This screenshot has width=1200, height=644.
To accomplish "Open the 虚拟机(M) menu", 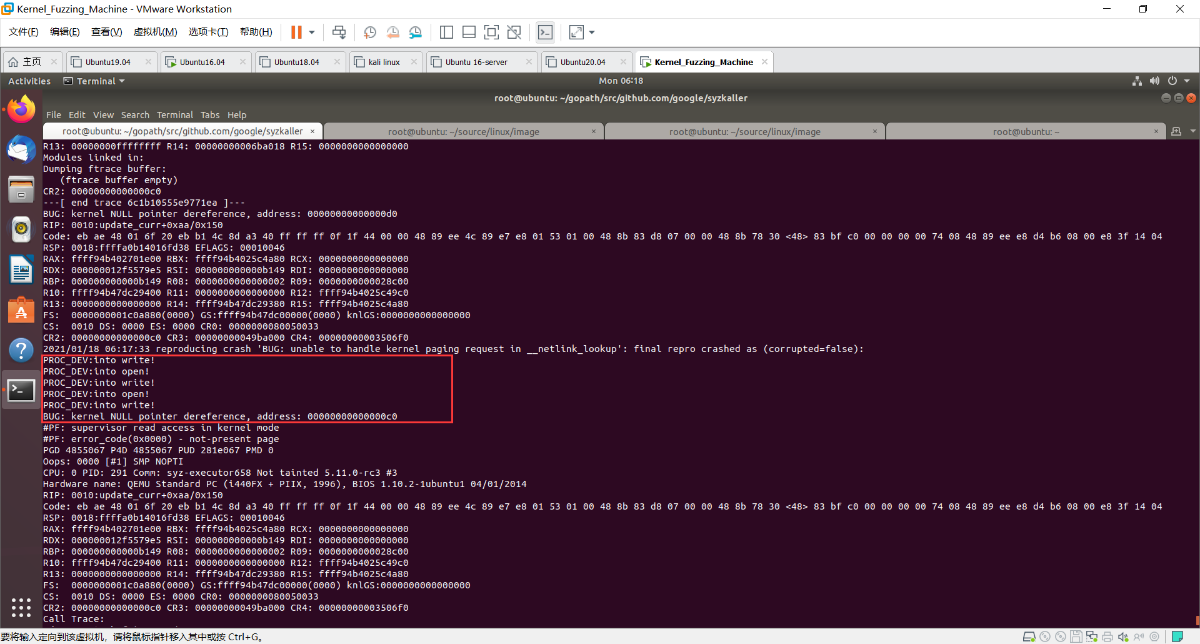I will tap(154, 32).
